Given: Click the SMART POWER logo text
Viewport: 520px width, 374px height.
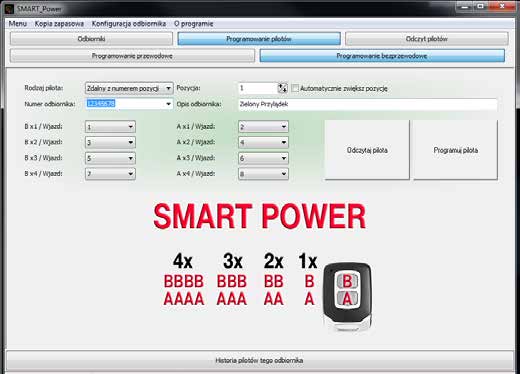Looking at the screenshot, I should point(259,217).
